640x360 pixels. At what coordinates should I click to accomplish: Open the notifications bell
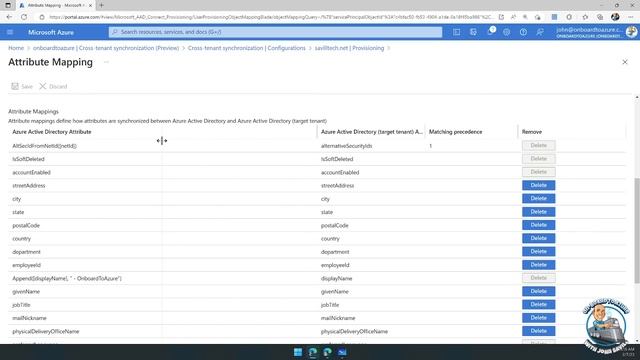pyautogui.click(x=490, y=32)
